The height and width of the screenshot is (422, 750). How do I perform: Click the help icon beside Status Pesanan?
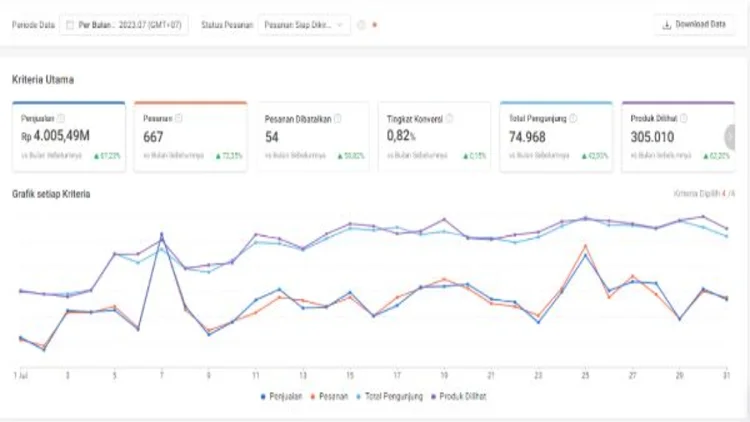pyautogui.click(x=362, y=25)
